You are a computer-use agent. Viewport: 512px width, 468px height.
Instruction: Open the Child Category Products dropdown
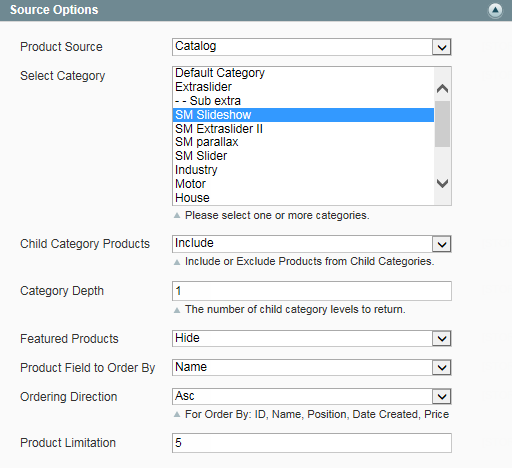(x=312, y=244)
